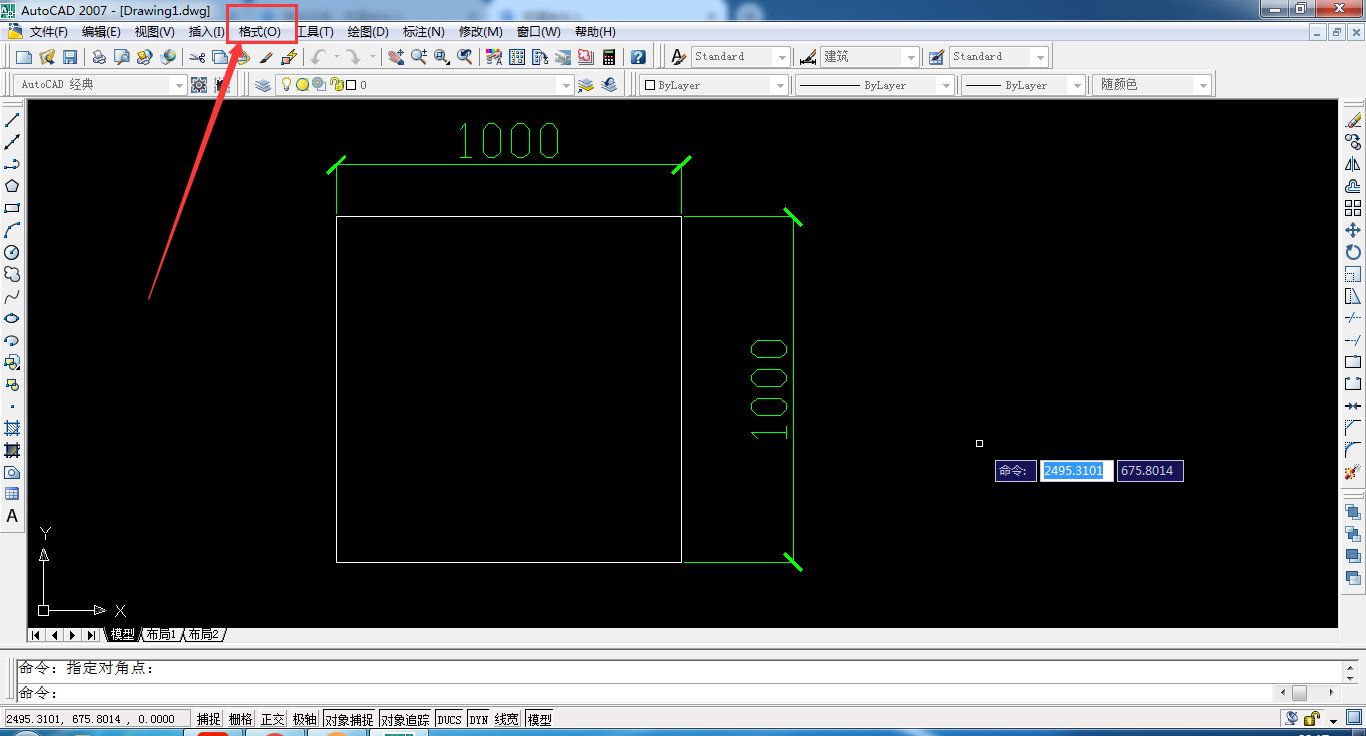Viewport: 1366px width, 736px height.
Task: Select the Hatch tool
Action: click(x=12, y=428)
